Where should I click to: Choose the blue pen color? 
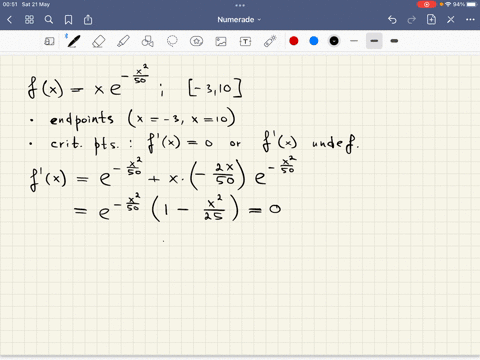tap(314, 41)
